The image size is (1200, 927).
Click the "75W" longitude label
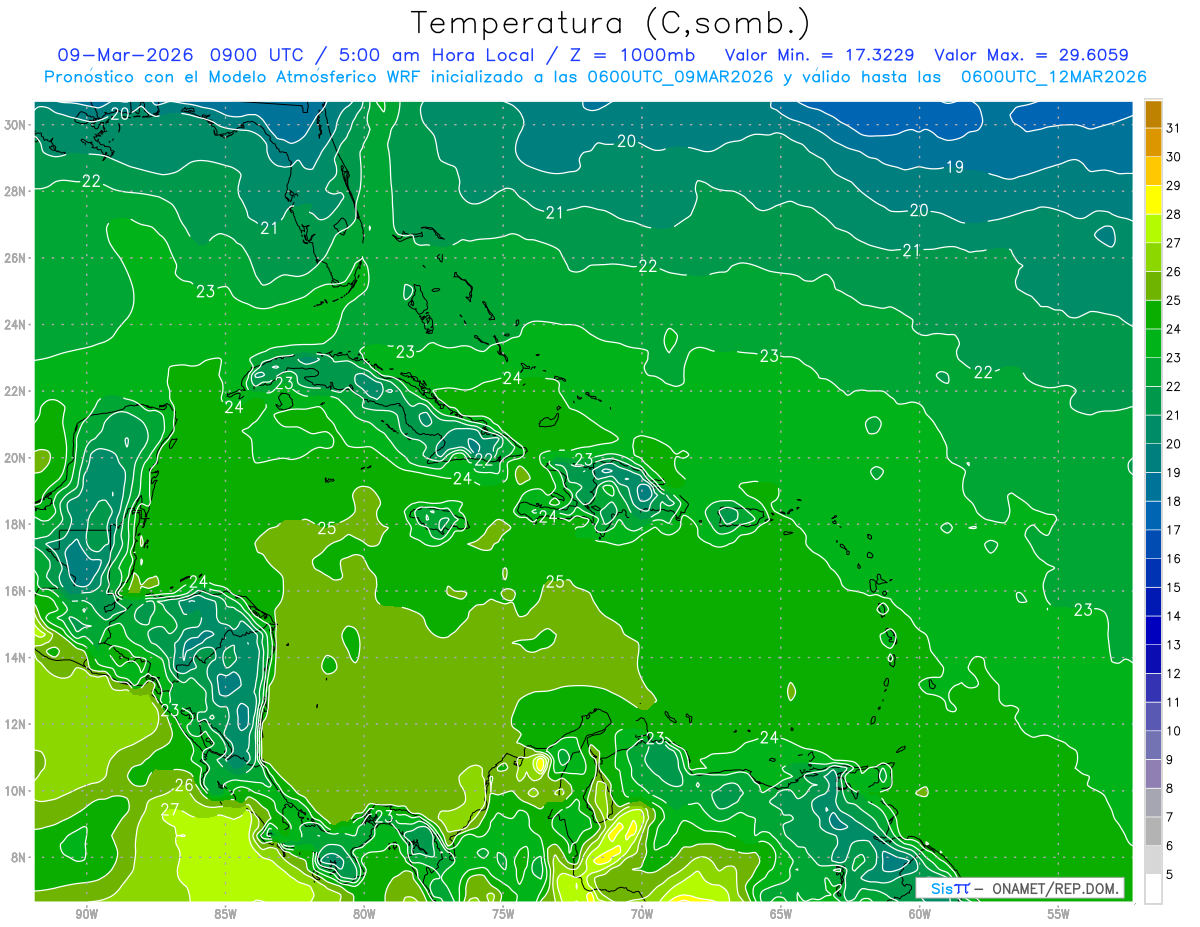pyautogui.click(x=503, y=914)
